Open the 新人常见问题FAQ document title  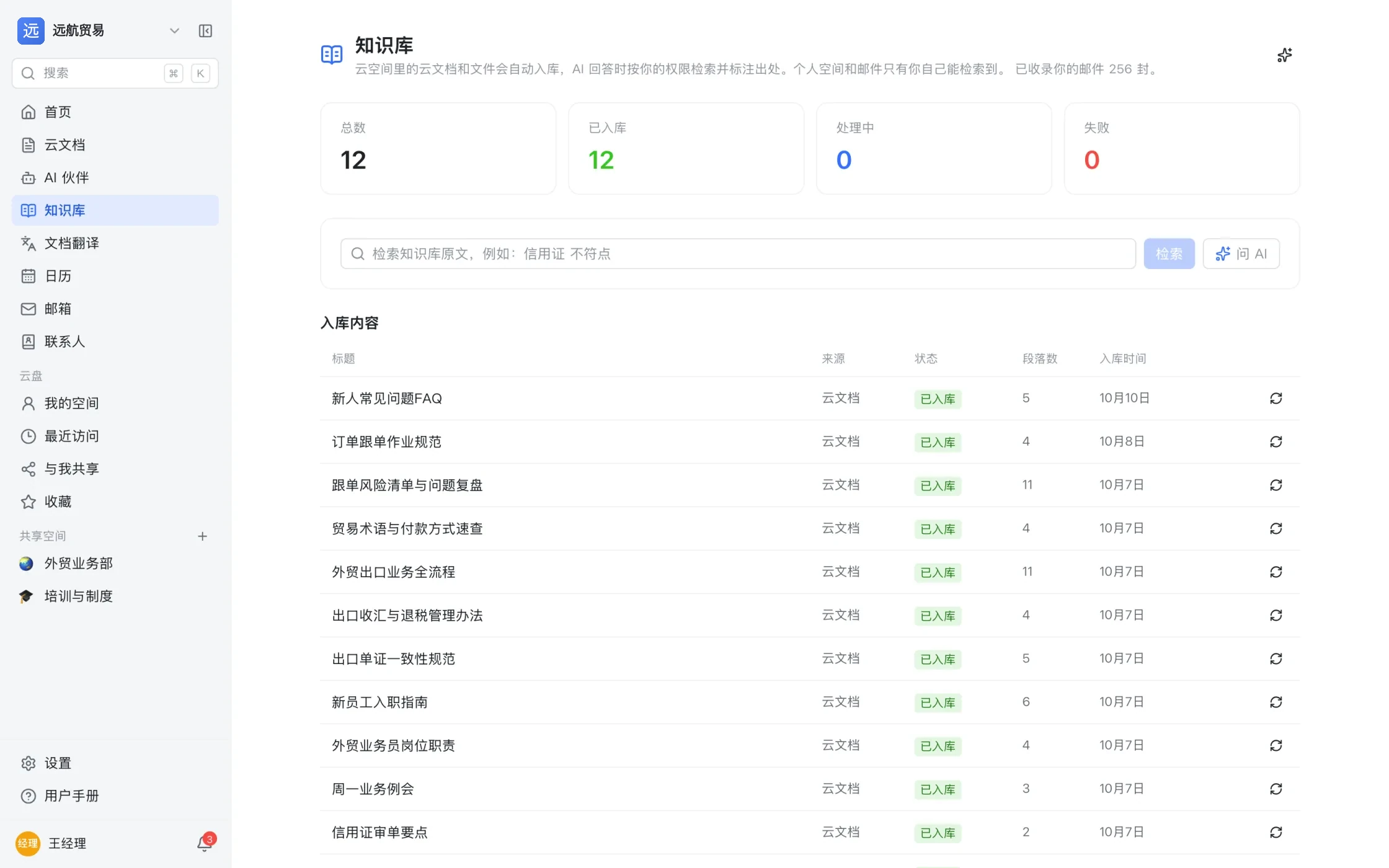click(x=386, y=399)
